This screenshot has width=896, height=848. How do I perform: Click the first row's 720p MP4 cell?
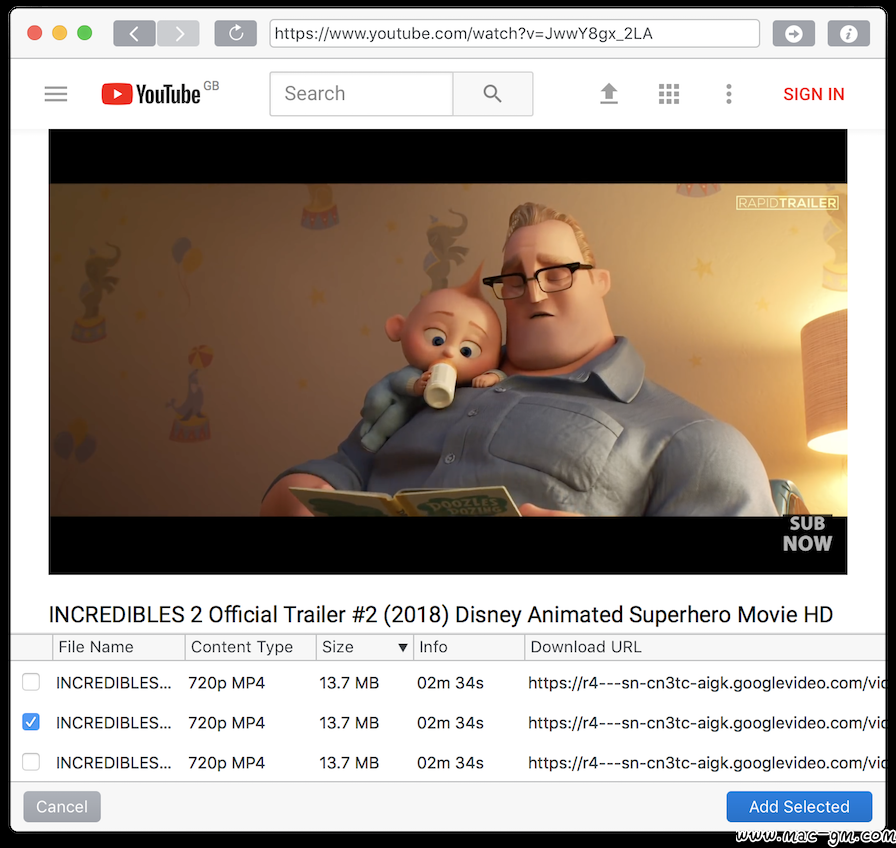tap(227, 683)
